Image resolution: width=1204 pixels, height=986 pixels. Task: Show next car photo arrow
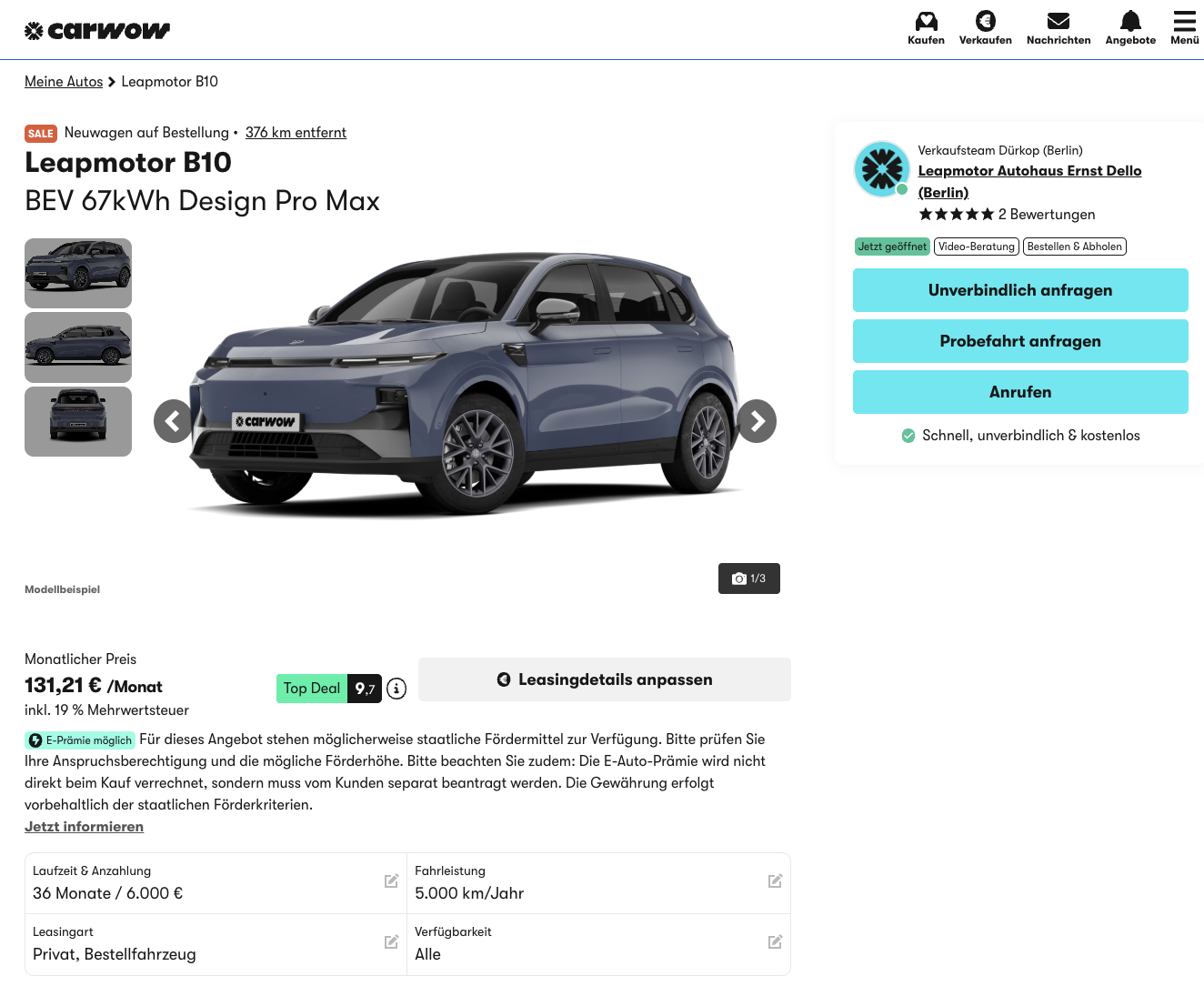click(757, 421)
